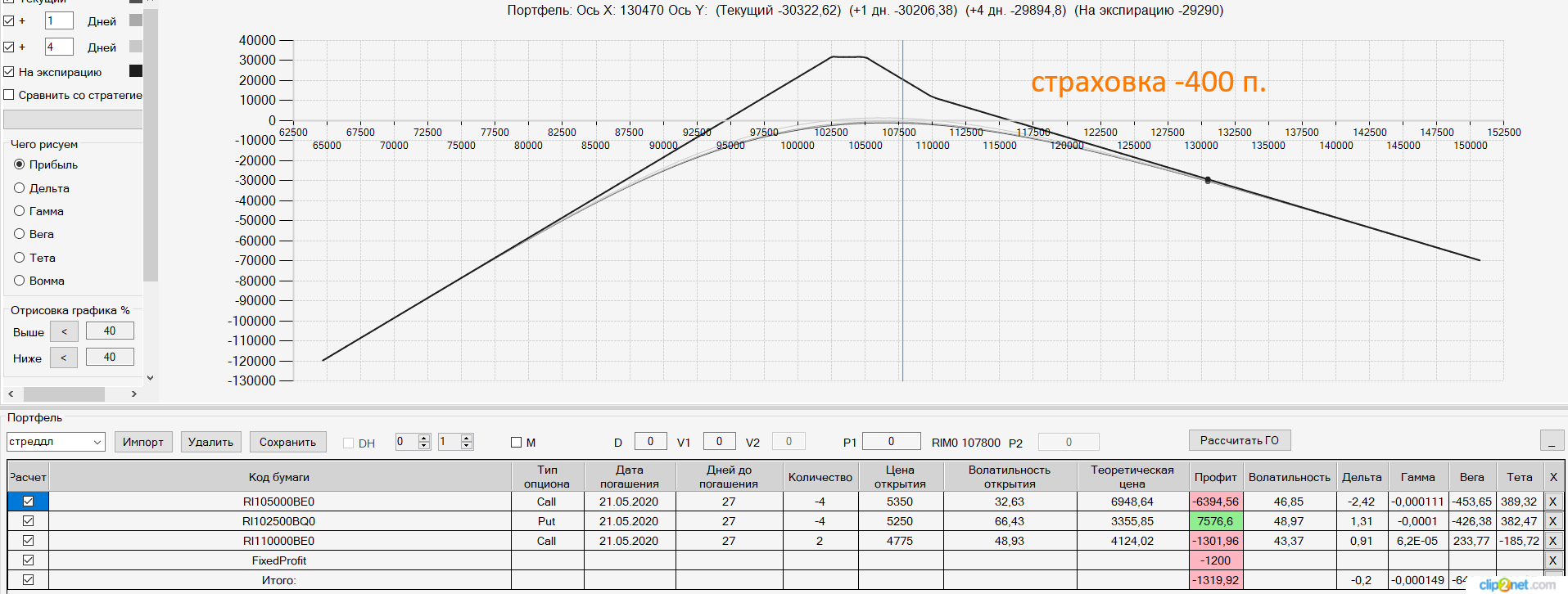
Task: Uncheck the RI105000BE0 calculation checkbox
Action: point(29,502)
